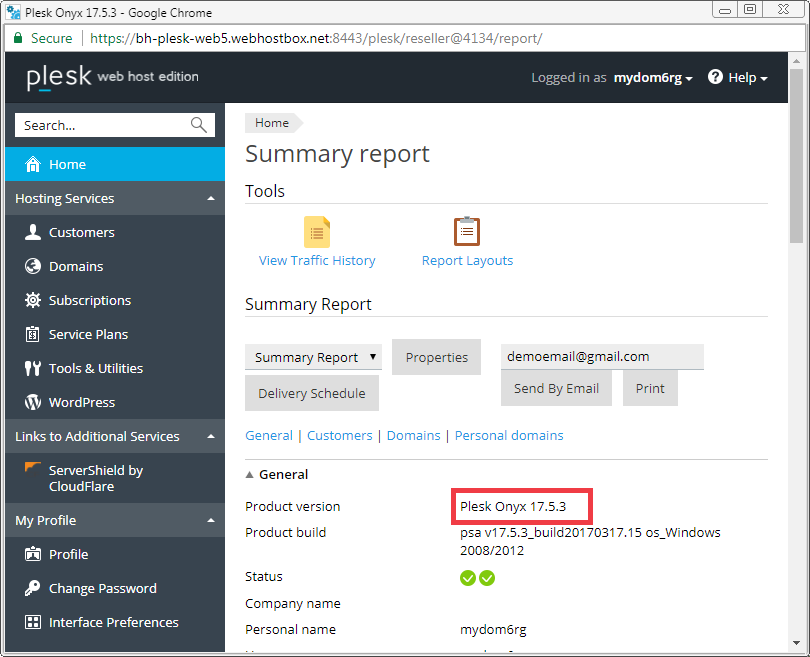Click the second green status checkmark
The height and width of the screenshot is (657, 810).
[x=487, y=578]
